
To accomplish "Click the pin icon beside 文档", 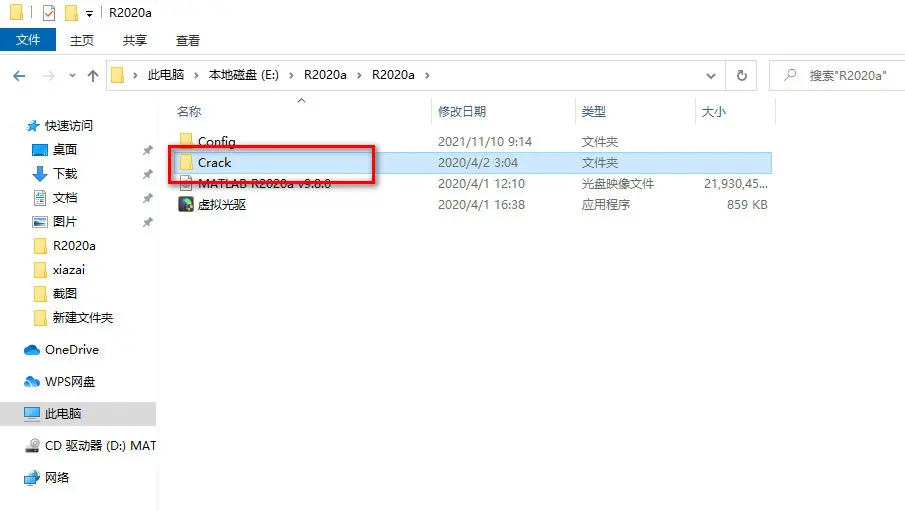I will click(x=148, y=198).
